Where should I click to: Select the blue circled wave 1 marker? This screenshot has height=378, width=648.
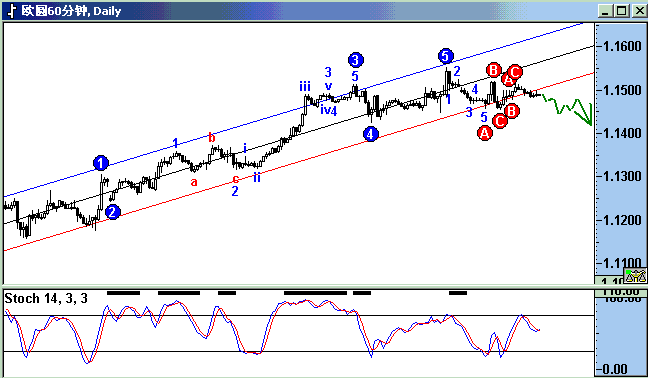[x=100, y=163]
